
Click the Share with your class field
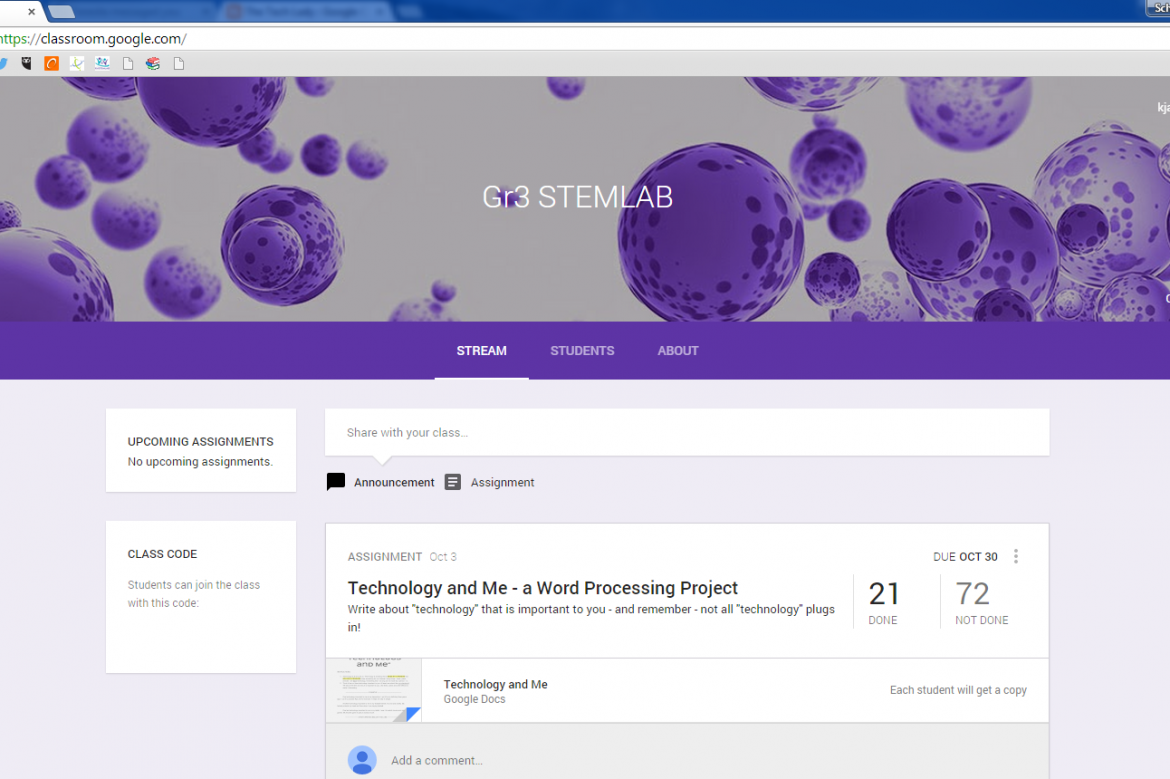[x=686, y=433]
